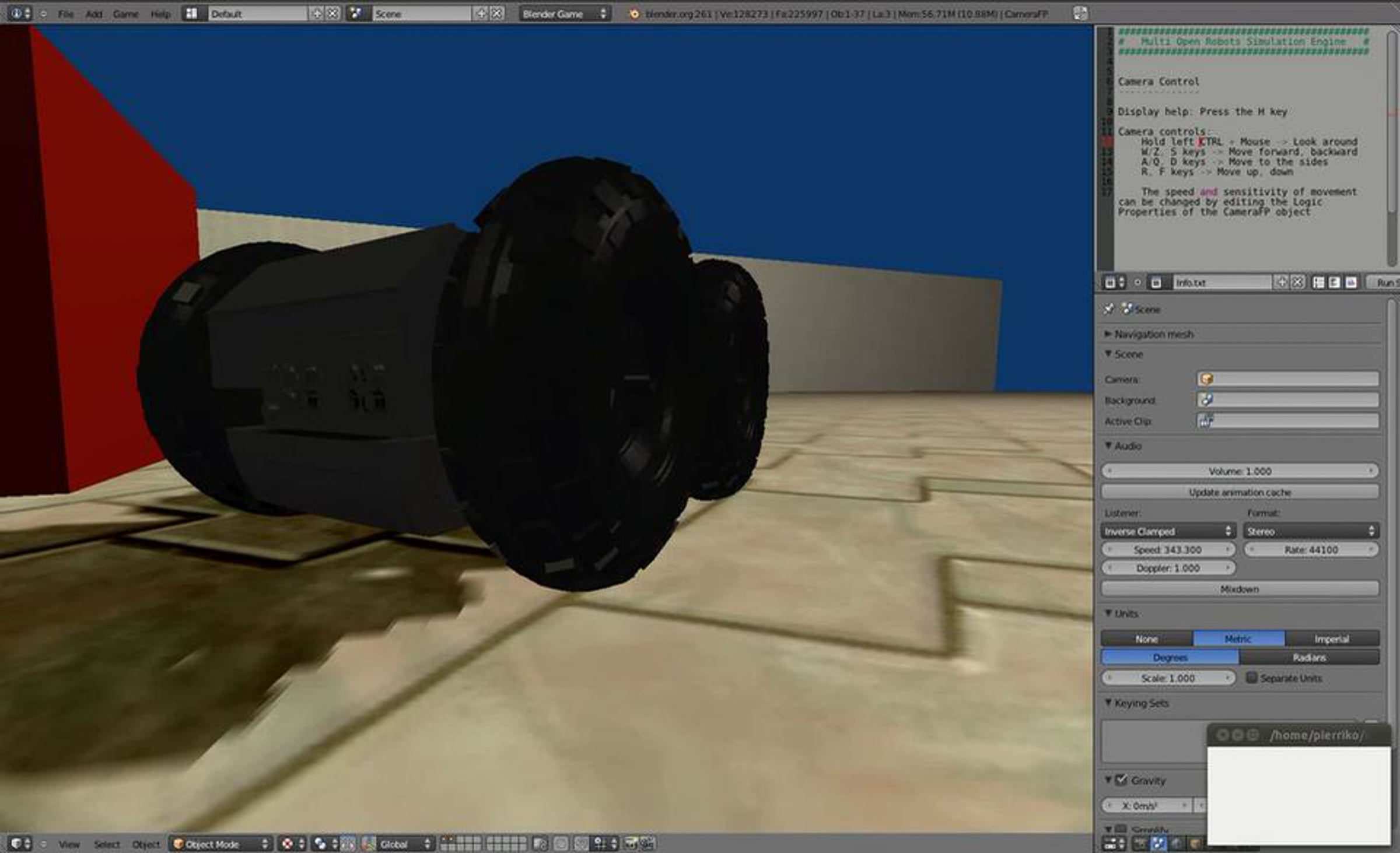This screenshot has width=1400, height=853.
Task: Toggle word wrap in the text editor header
Action: point(1334,283)
